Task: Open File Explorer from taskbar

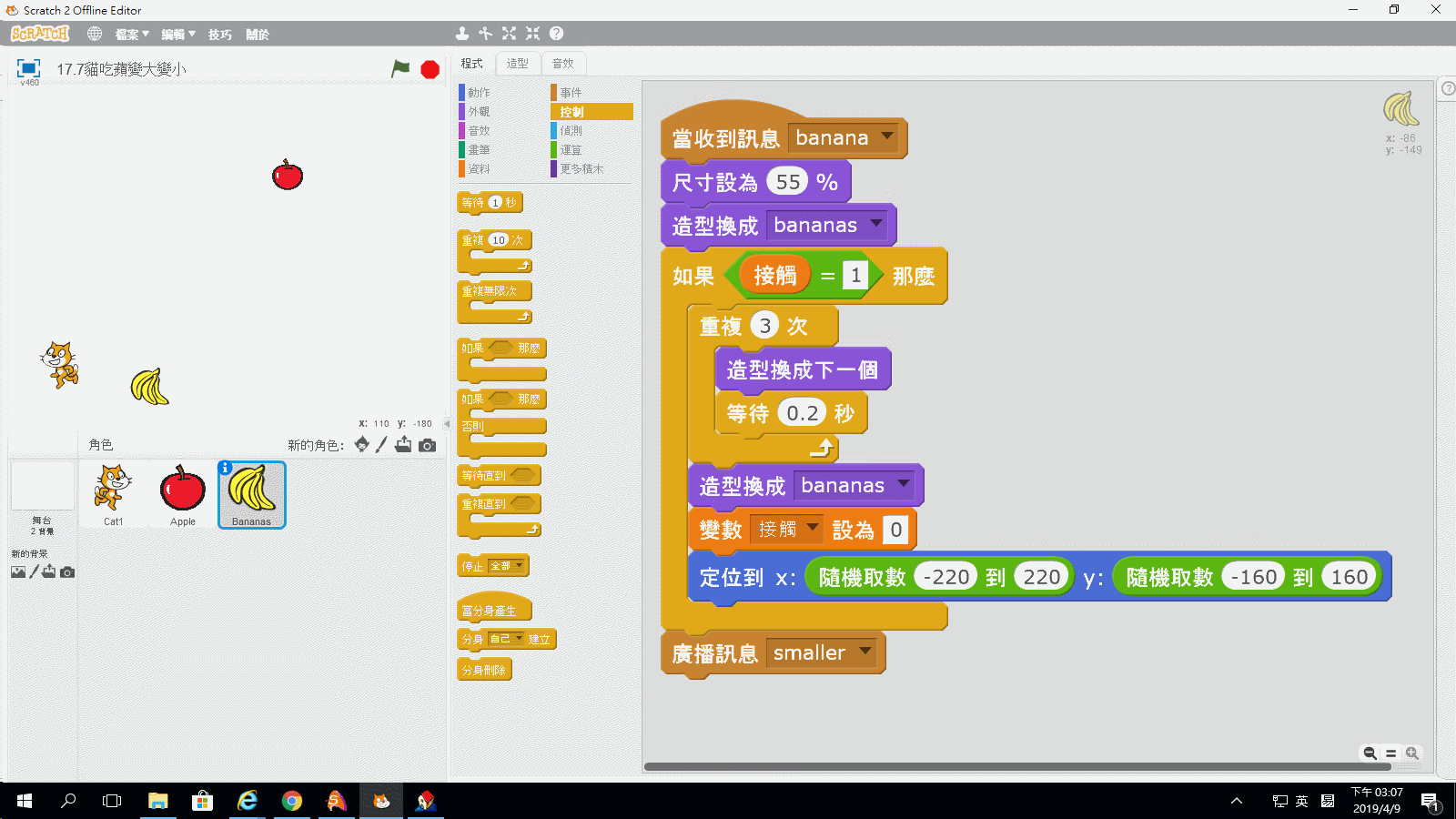Action: coord(158,801)
